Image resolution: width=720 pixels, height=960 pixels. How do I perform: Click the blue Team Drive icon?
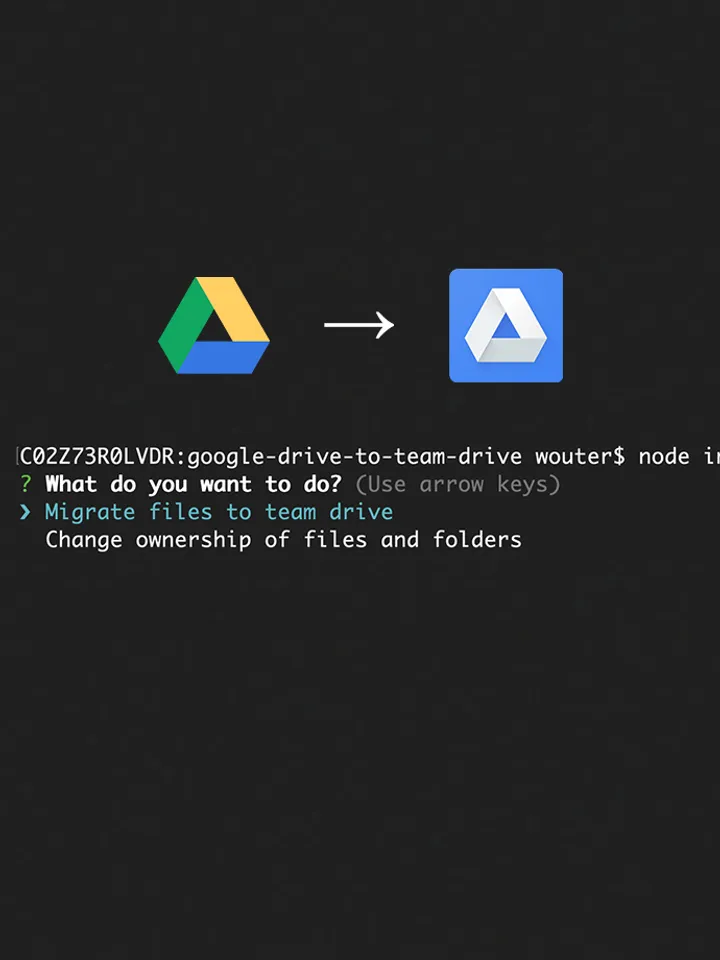pos(506,325)
